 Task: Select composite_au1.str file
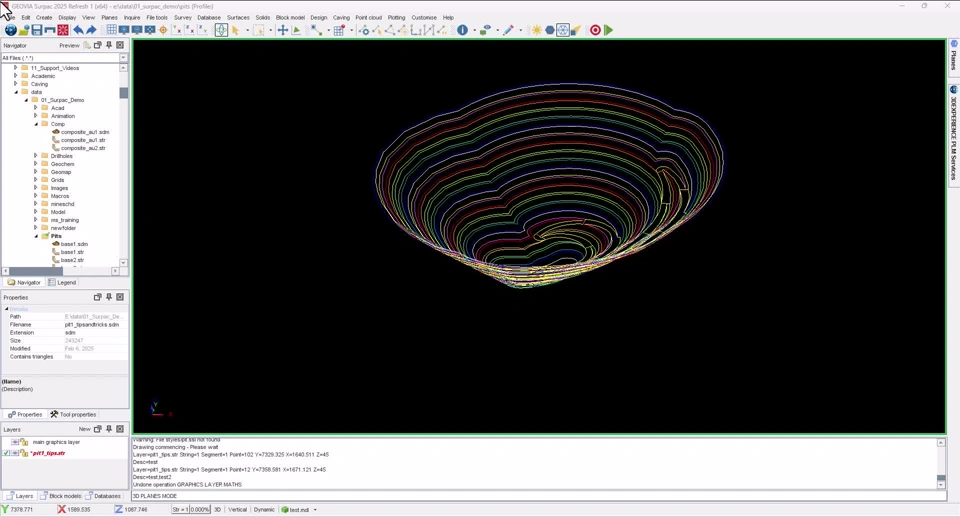[83, 140]
